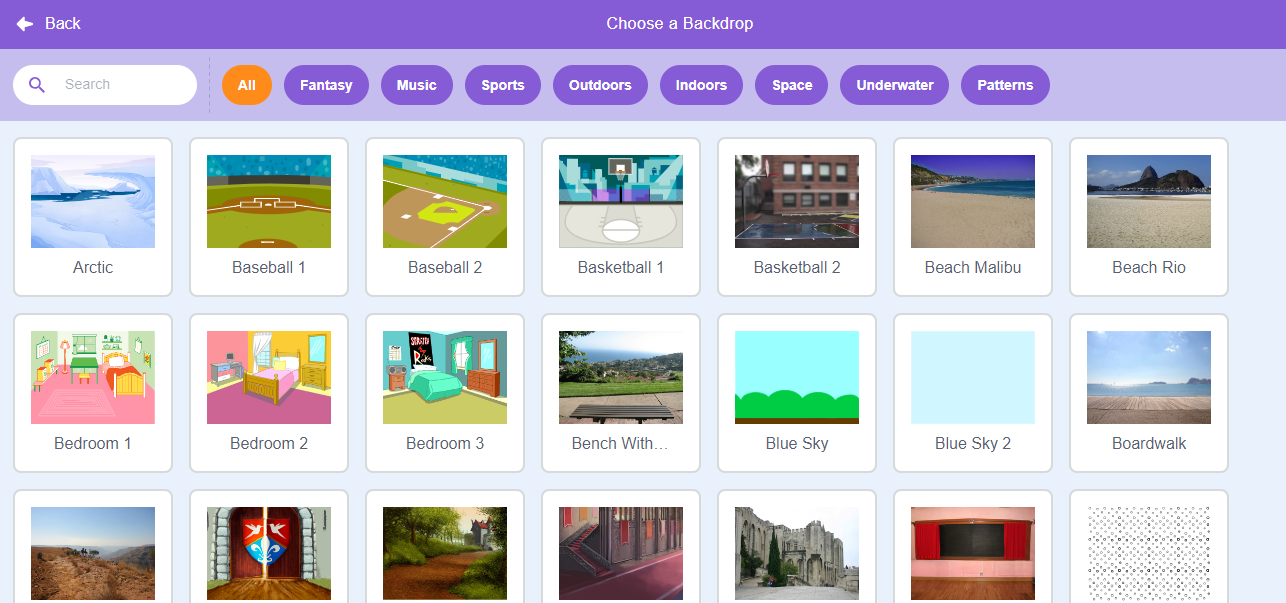Viewport: 1286px width, 603px height.
Task: Filter backdrops by Fantasy
Action: 326,85
